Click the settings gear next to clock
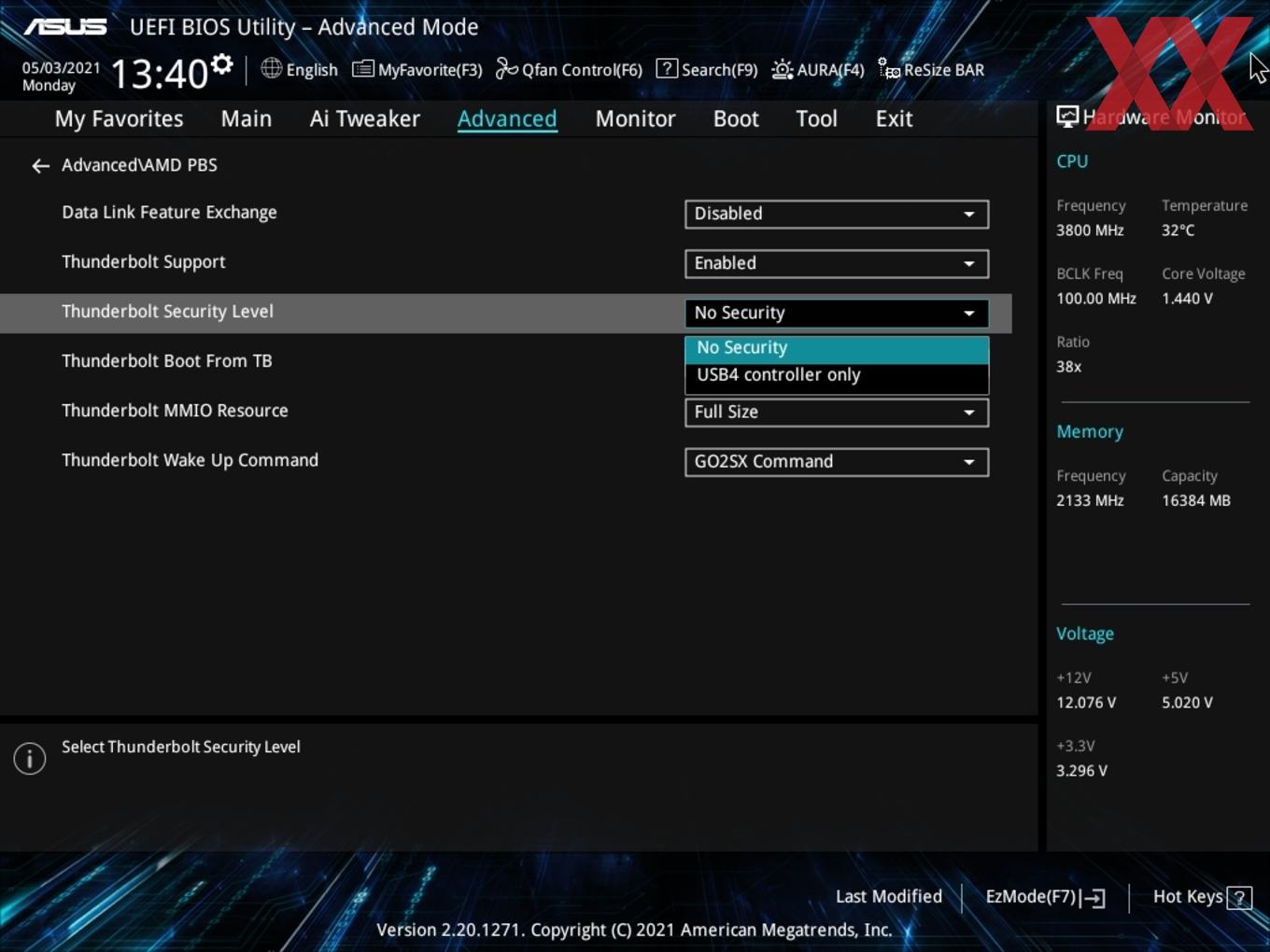The height and width of the screenshot is (952, 1270). point(222,64)
